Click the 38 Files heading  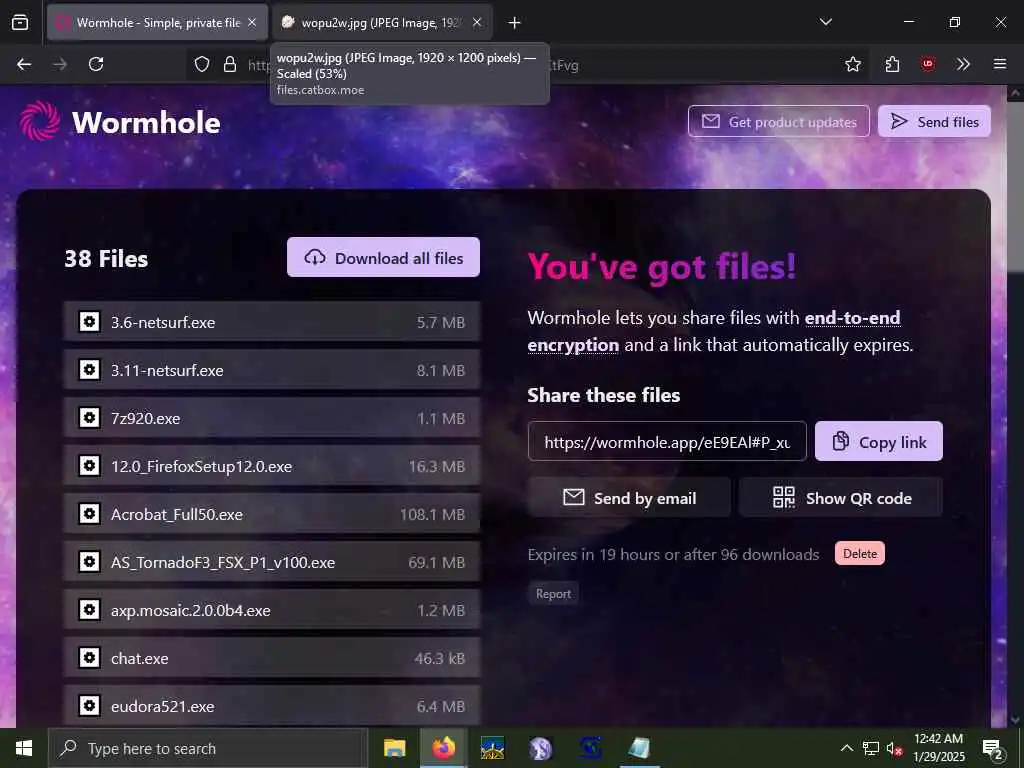tap(106, 259)
